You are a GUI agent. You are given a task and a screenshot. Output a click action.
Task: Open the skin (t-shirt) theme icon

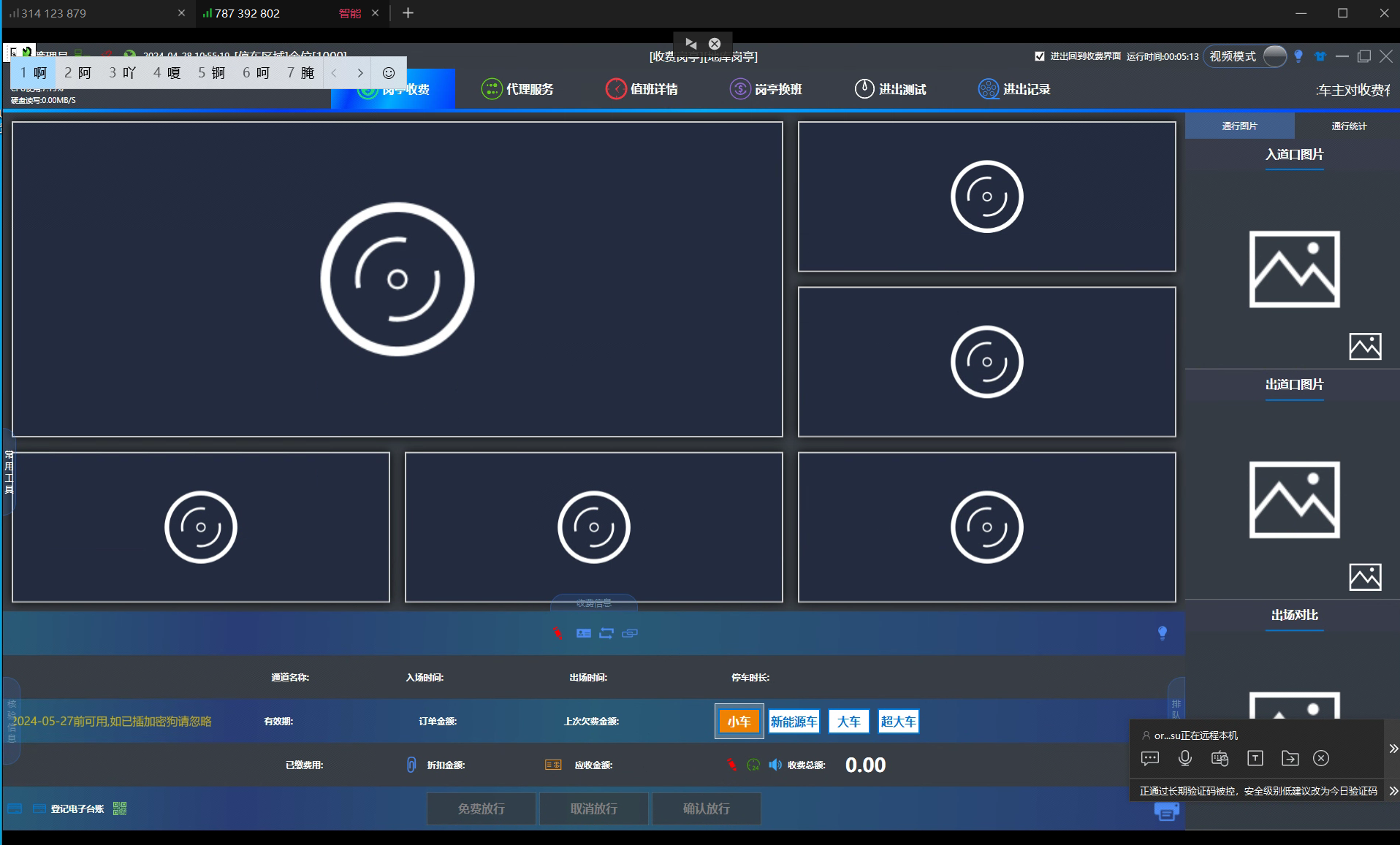(1320, 56)
